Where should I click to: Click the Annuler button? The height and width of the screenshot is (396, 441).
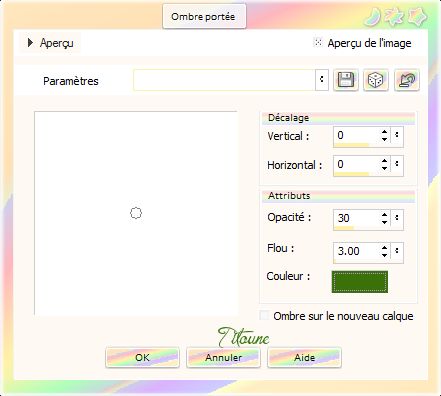223,358
